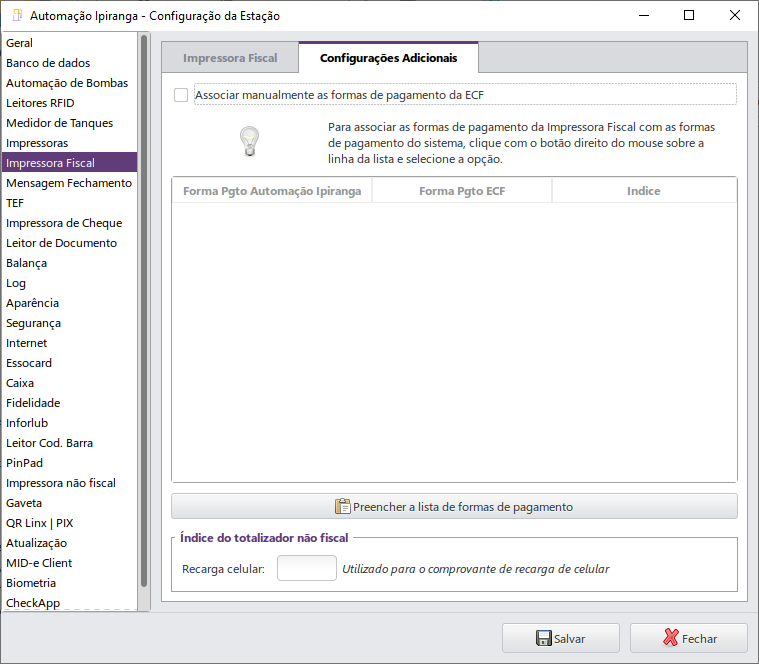Enable manual ECF payment form association checkbox

(x=181, y=95)
